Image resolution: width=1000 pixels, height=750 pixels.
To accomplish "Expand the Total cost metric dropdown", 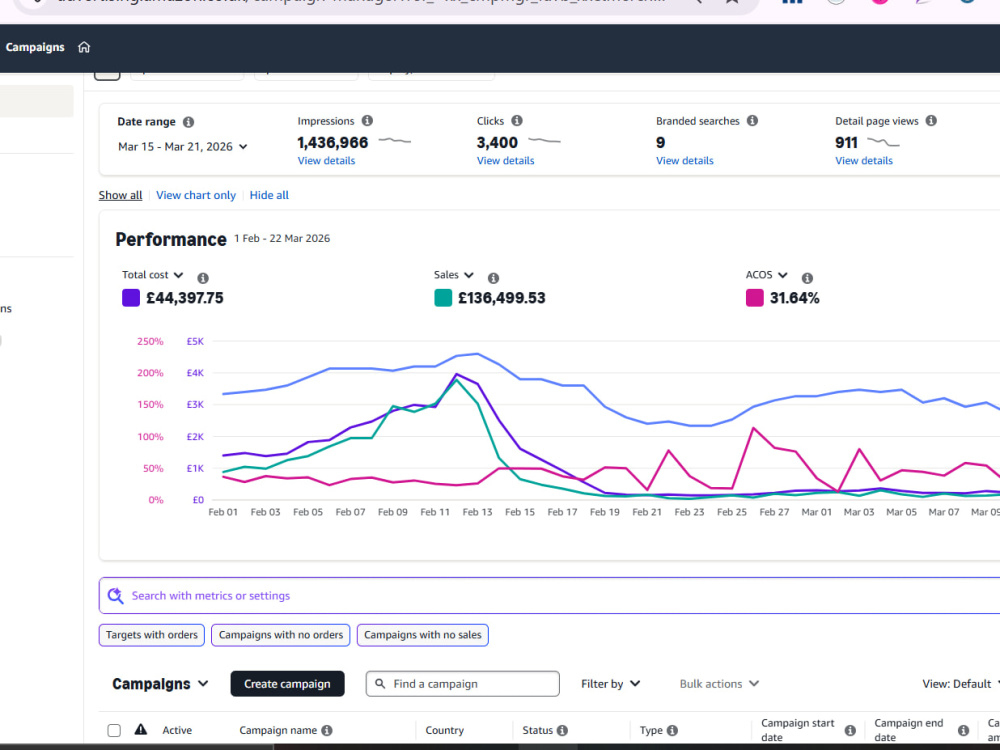I will click(x=152, y=275).
